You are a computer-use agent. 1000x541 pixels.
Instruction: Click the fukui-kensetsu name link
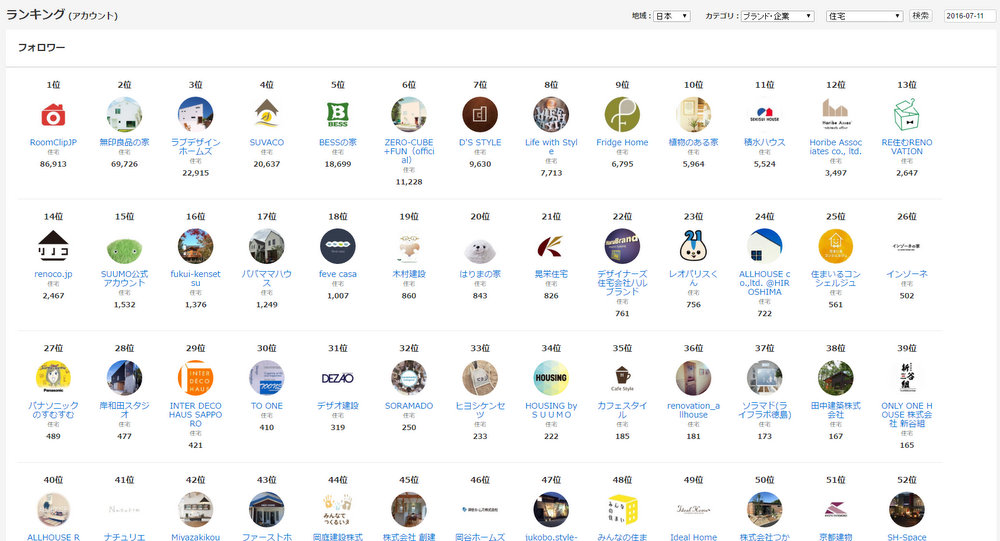click(x=196, y=278)
